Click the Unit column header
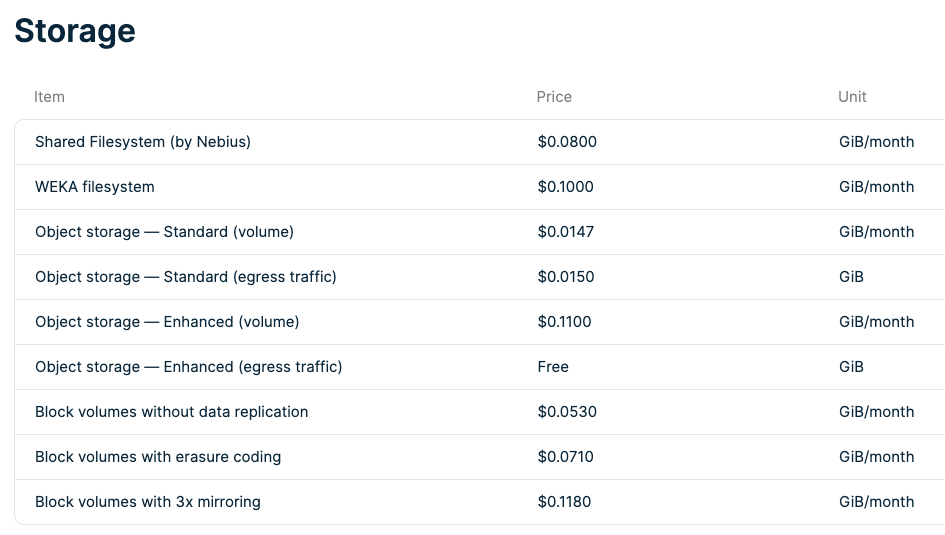 tap(852, 97)
